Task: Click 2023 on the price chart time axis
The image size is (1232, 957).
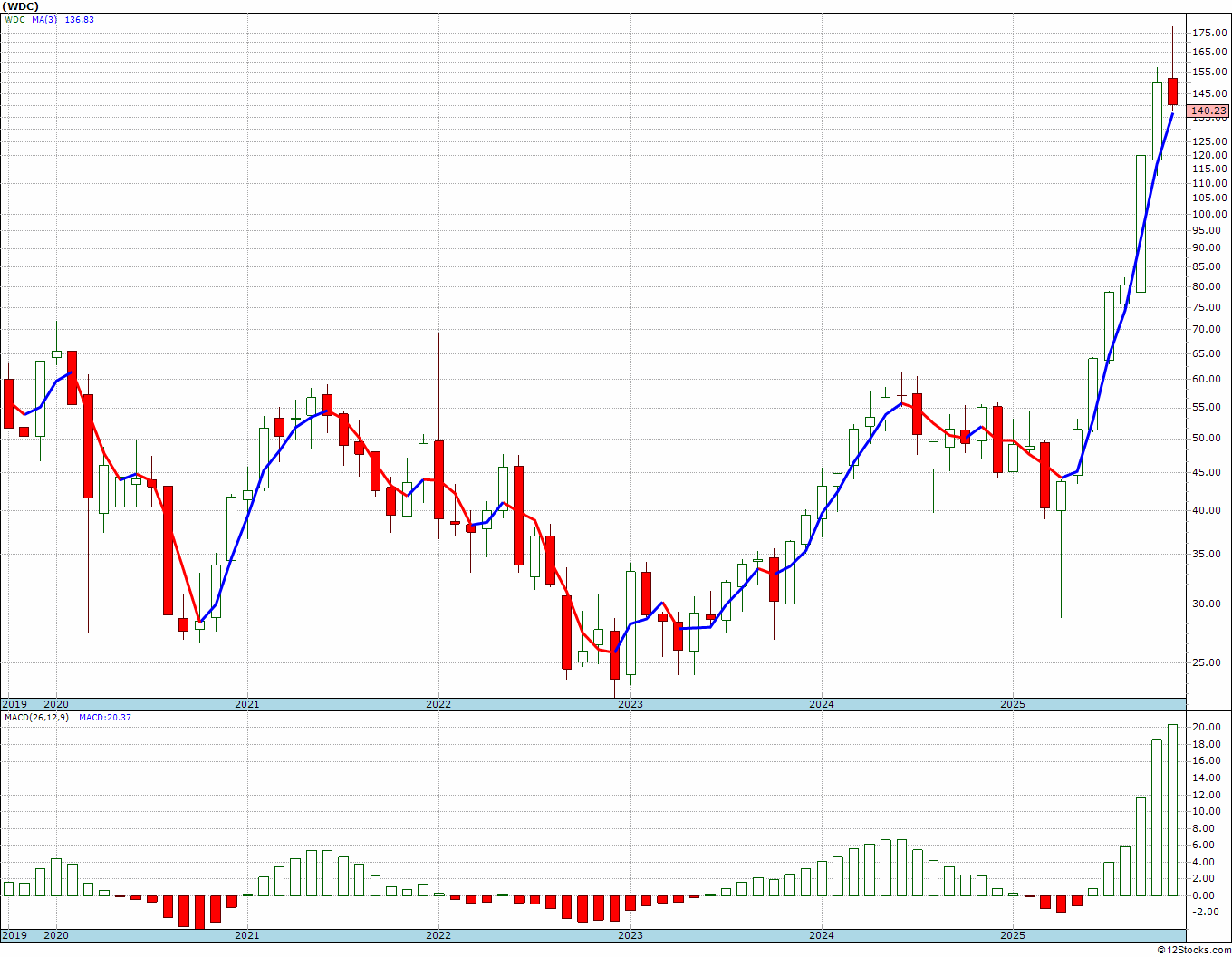Action: 630,704
